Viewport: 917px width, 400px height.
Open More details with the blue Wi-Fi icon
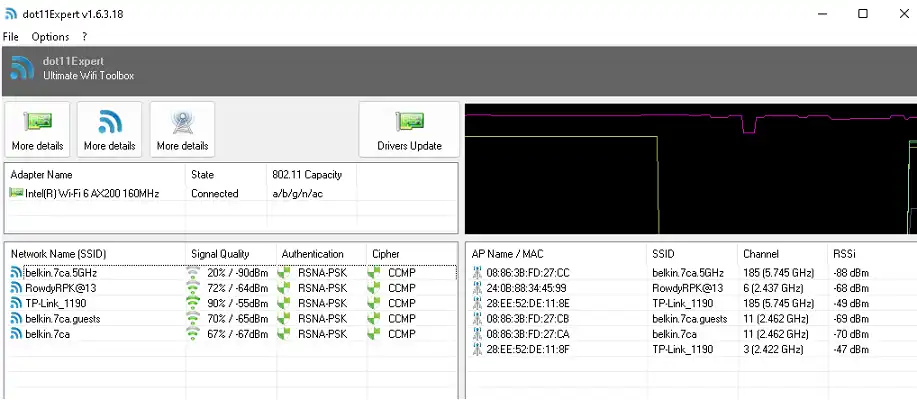[x=109, y=130]
